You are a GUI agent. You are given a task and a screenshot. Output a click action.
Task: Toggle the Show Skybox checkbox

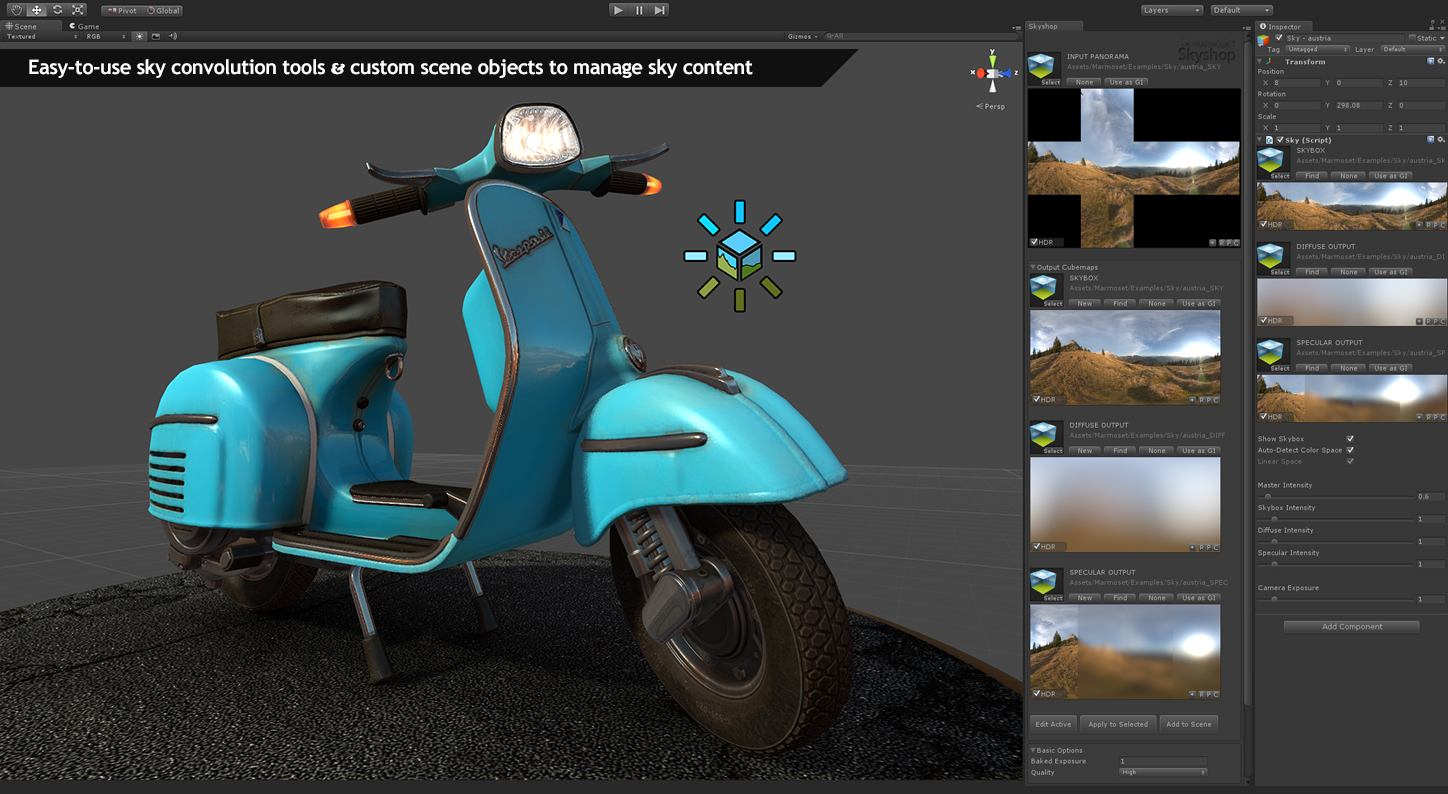pos(1350,439)
